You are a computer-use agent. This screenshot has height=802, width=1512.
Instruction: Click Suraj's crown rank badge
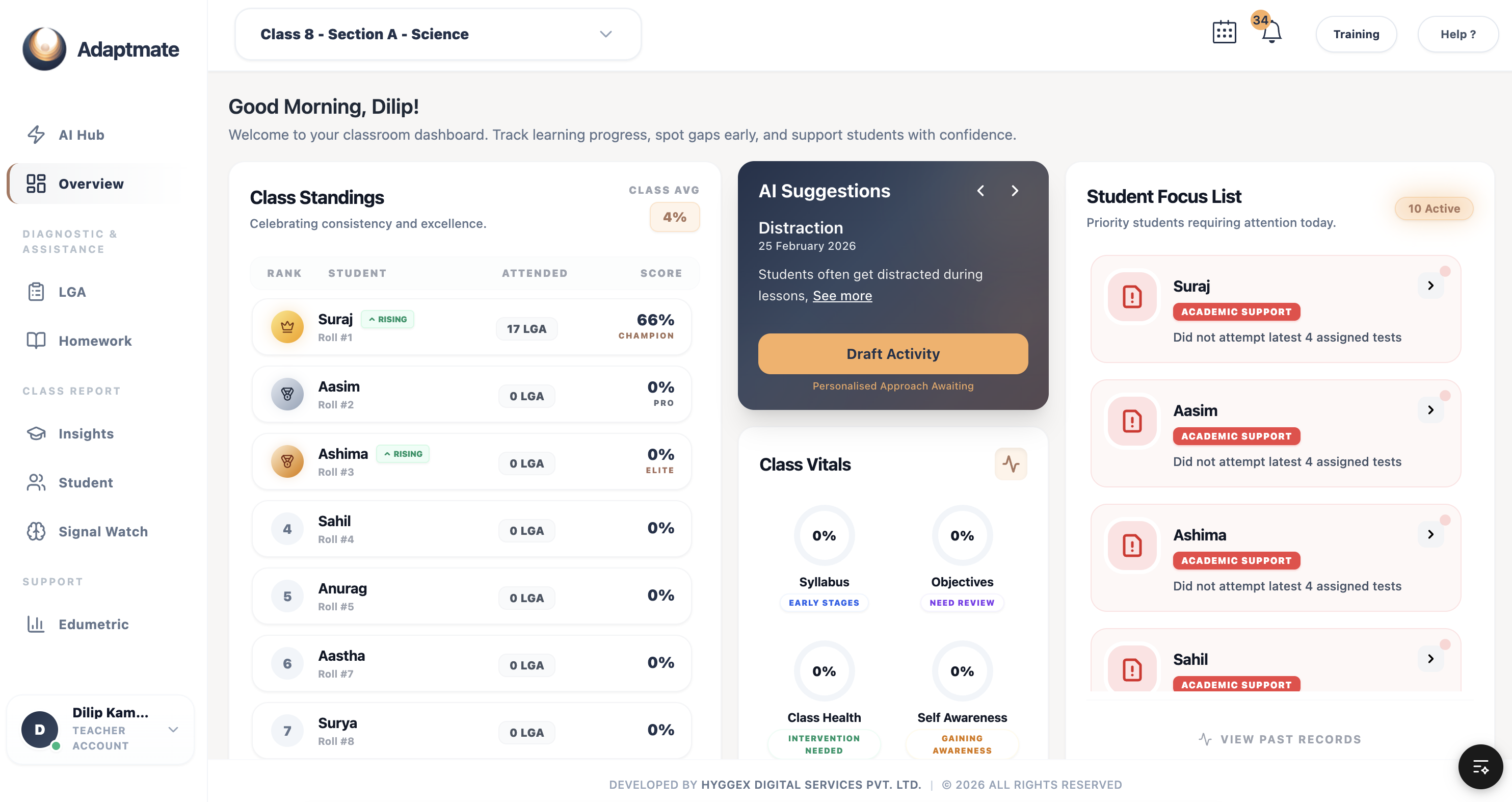click(287, 327)
